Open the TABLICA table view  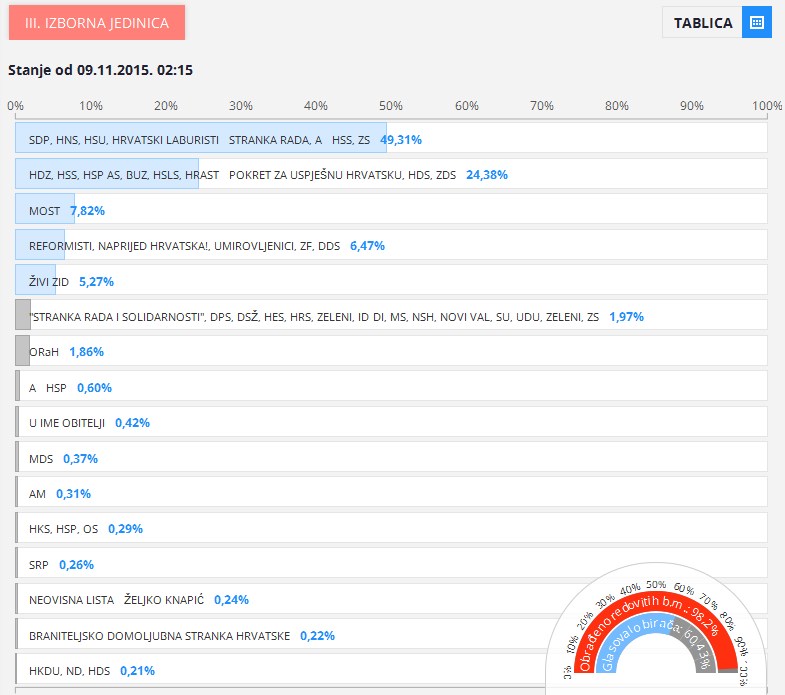[703, 22]
